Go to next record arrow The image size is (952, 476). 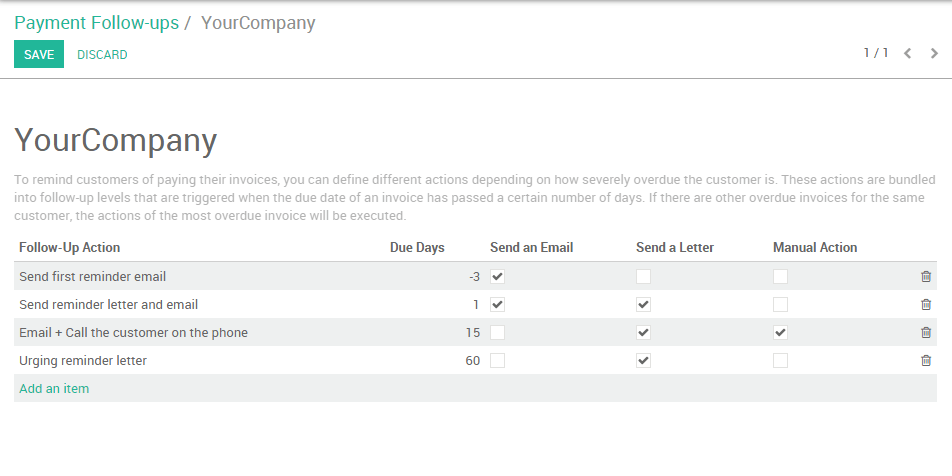(934, 54)
